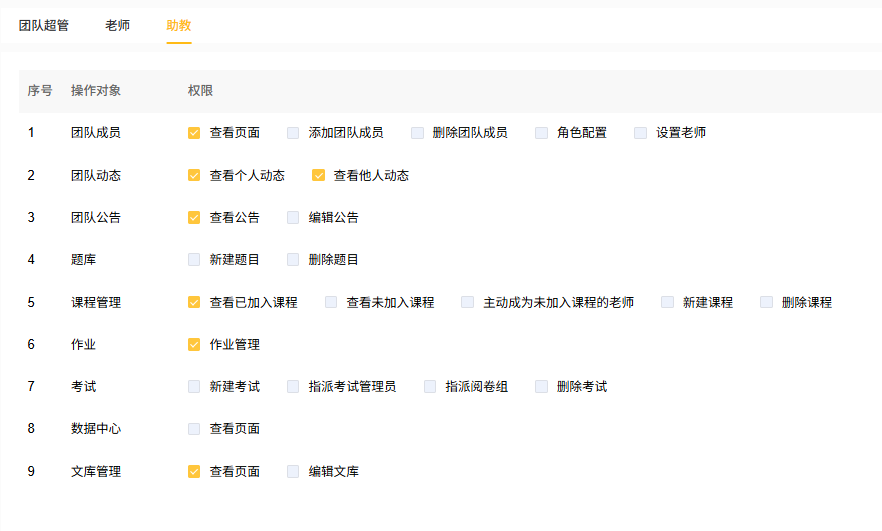This screenshot has width=882, height=531.
Task: Uncheck 查看已加入课程 checkbox
Action: [x=194, y=302]
